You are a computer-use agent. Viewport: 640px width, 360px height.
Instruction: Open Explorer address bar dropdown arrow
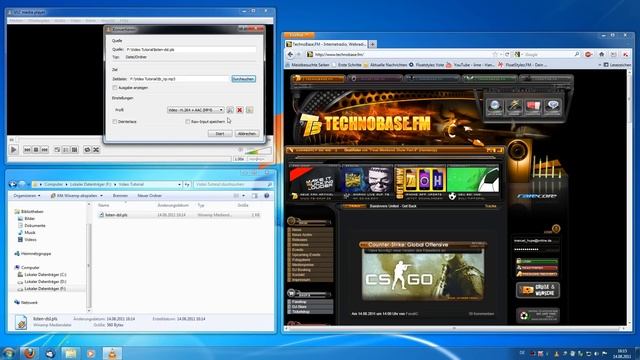pos(179,184)
